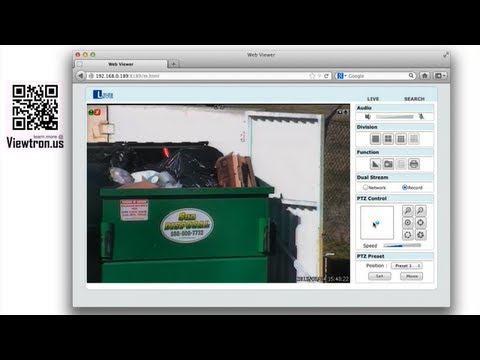This screenshot has width=480, height=360.
Task: Select the single-view Division layout
Action: (x=376, y=139)
